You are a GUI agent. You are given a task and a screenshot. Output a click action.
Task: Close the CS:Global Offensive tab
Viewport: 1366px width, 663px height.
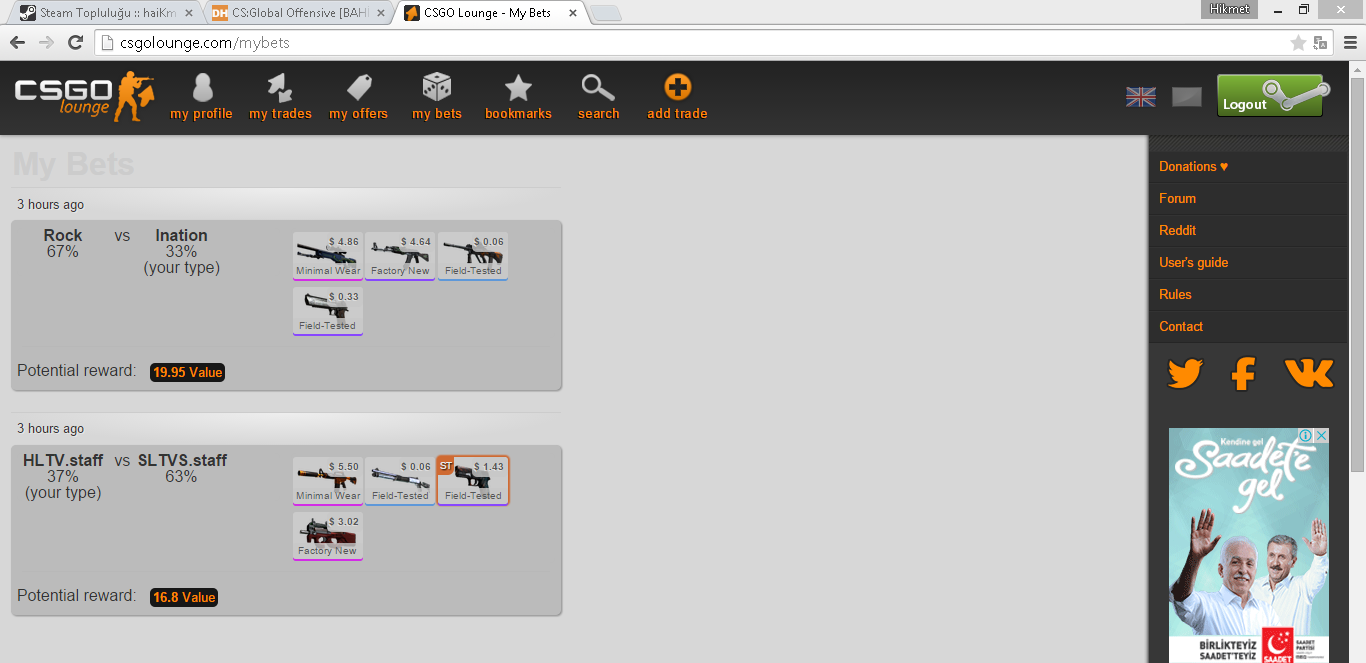380,13
